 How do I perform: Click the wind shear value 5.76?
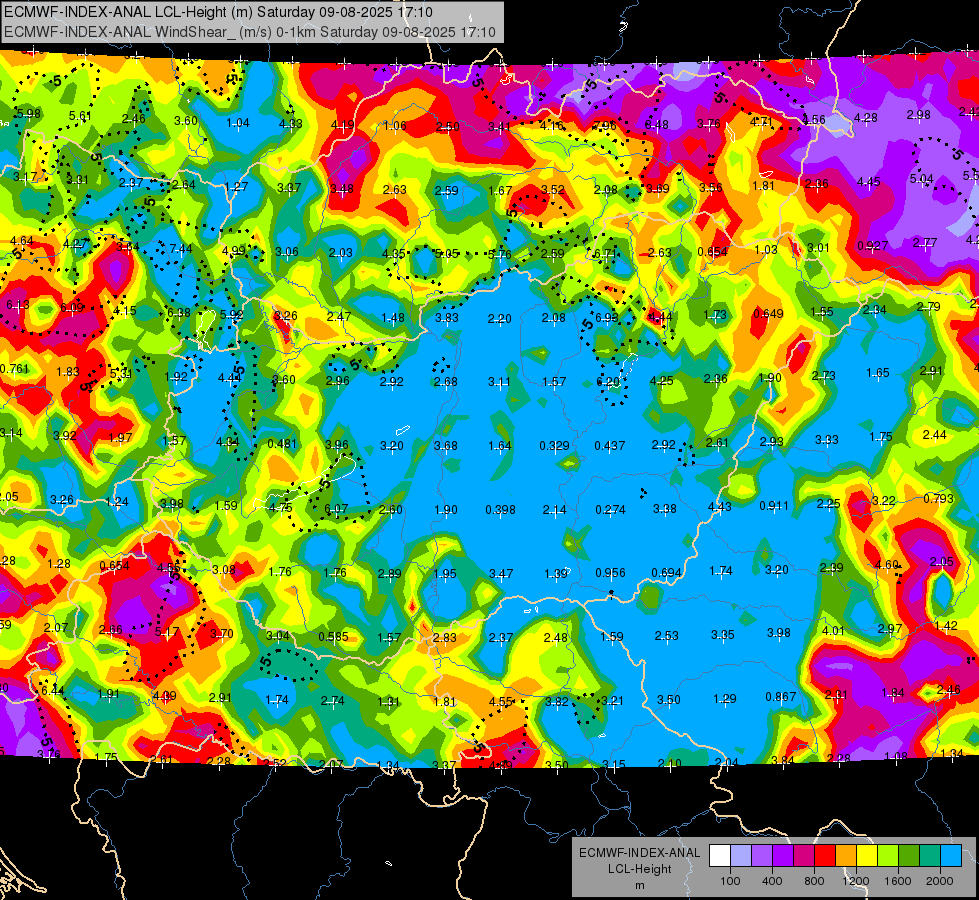pyautogui.click(x=499, y=254)
